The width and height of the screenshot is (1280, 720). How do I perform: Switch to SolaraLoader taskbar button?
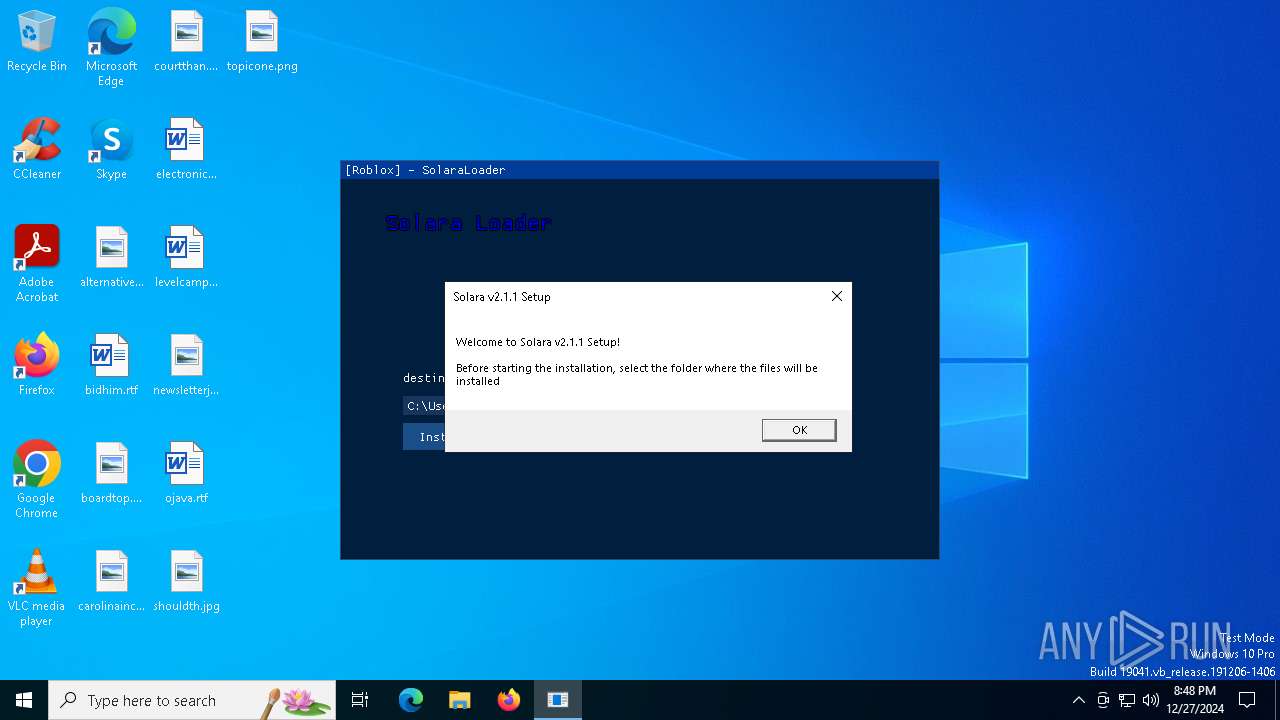pyautogui.click(x=558, y=700)
